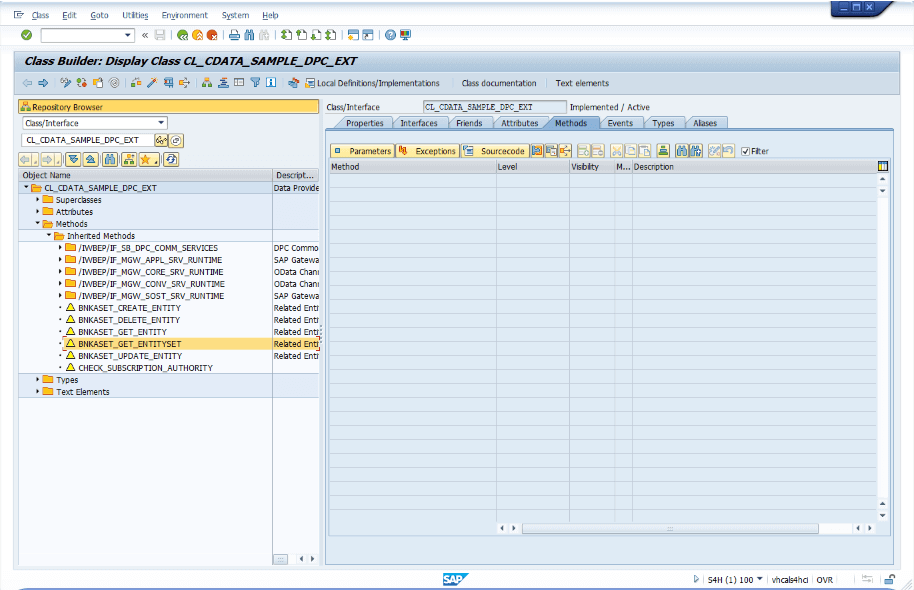Click the Last Page icon
The image size is (914, 590).
331,35
